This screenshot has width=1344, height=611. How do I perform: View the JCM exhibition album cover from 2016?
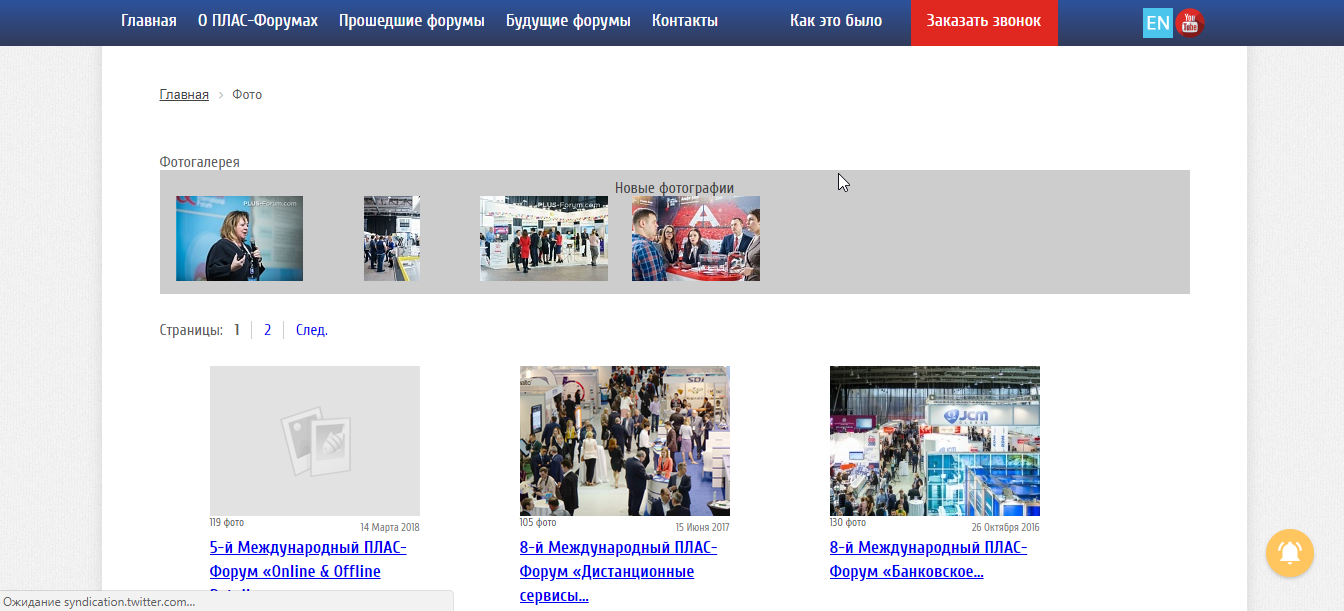pyautogui.click(x=934, y=441)
